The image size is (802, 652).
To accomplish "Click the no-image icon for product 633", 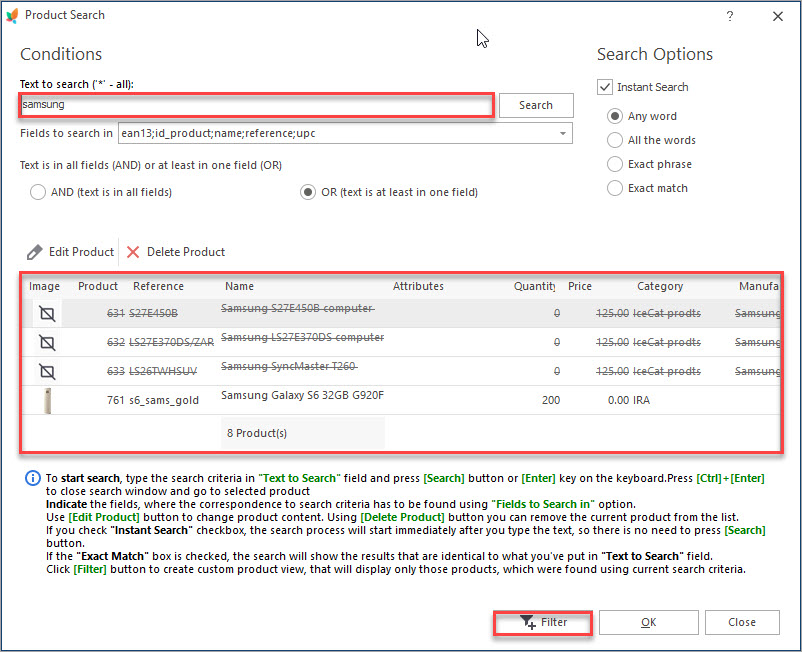I will click(x=47, y=372).
